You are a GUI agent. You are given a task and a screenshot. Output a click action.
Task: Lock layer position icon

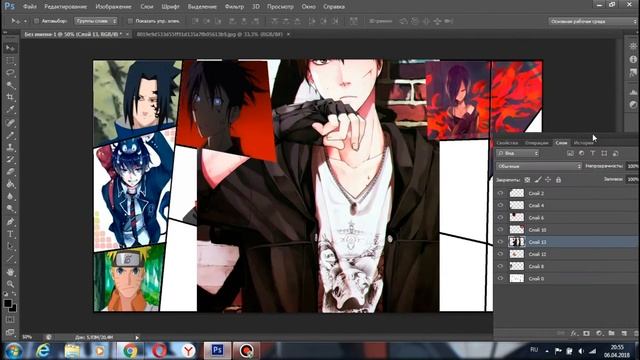tap(548, 180)
